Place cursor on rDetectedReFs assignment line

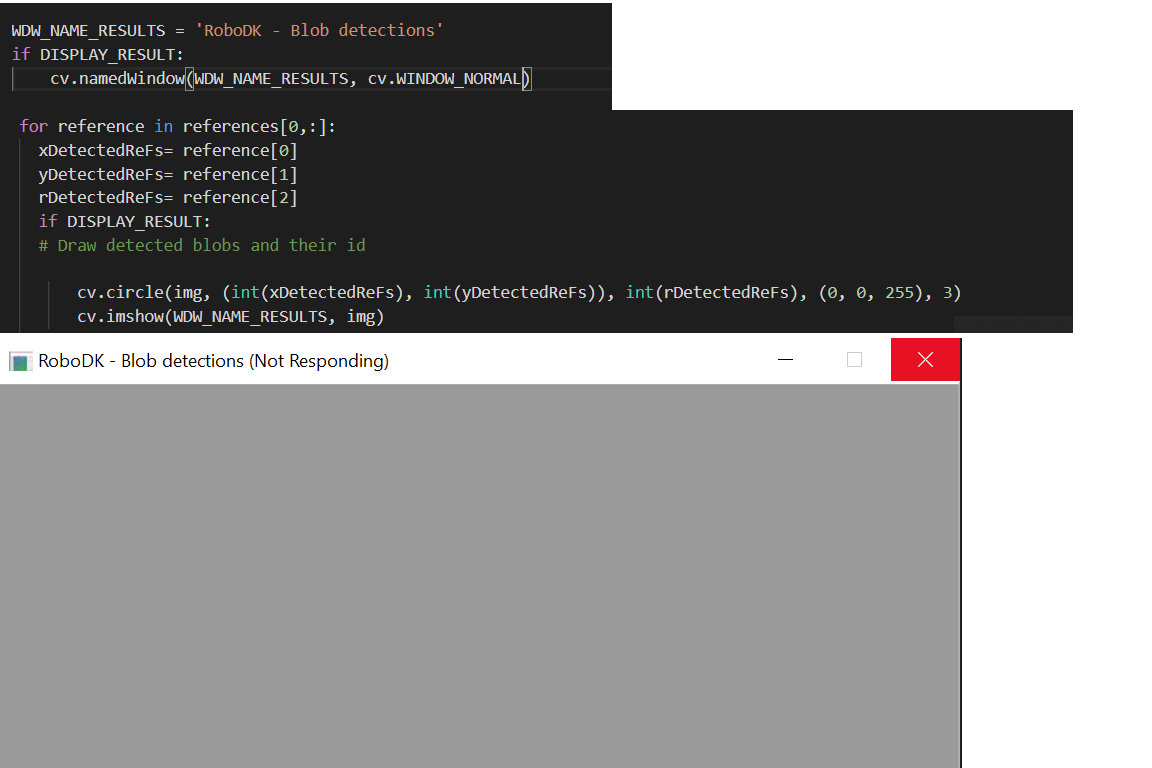[x=167, y=198]
